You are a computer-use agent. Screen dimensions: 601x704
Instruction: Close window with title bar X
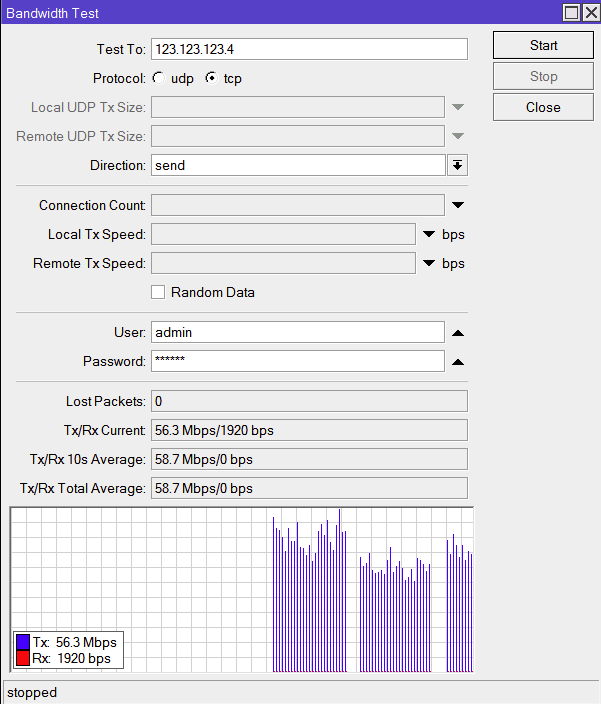[x=591, y=13]
